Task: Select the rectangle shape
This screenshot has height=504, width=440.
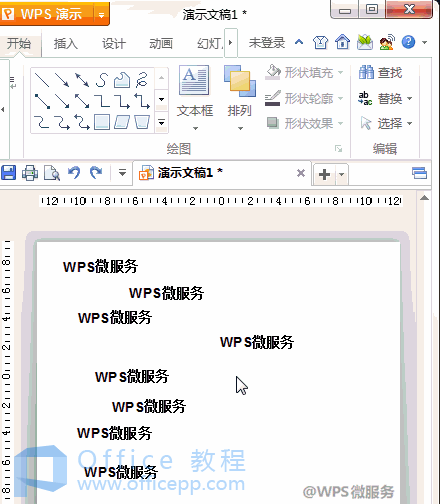Action: 102,122
